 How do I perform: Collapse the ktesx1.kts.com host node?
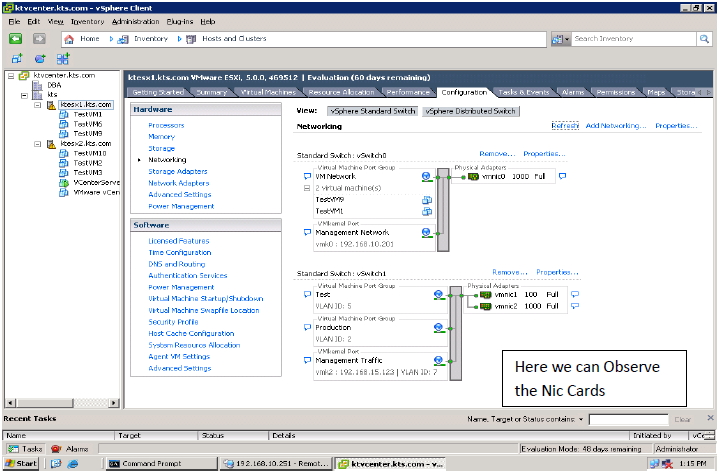coord(38,105)
